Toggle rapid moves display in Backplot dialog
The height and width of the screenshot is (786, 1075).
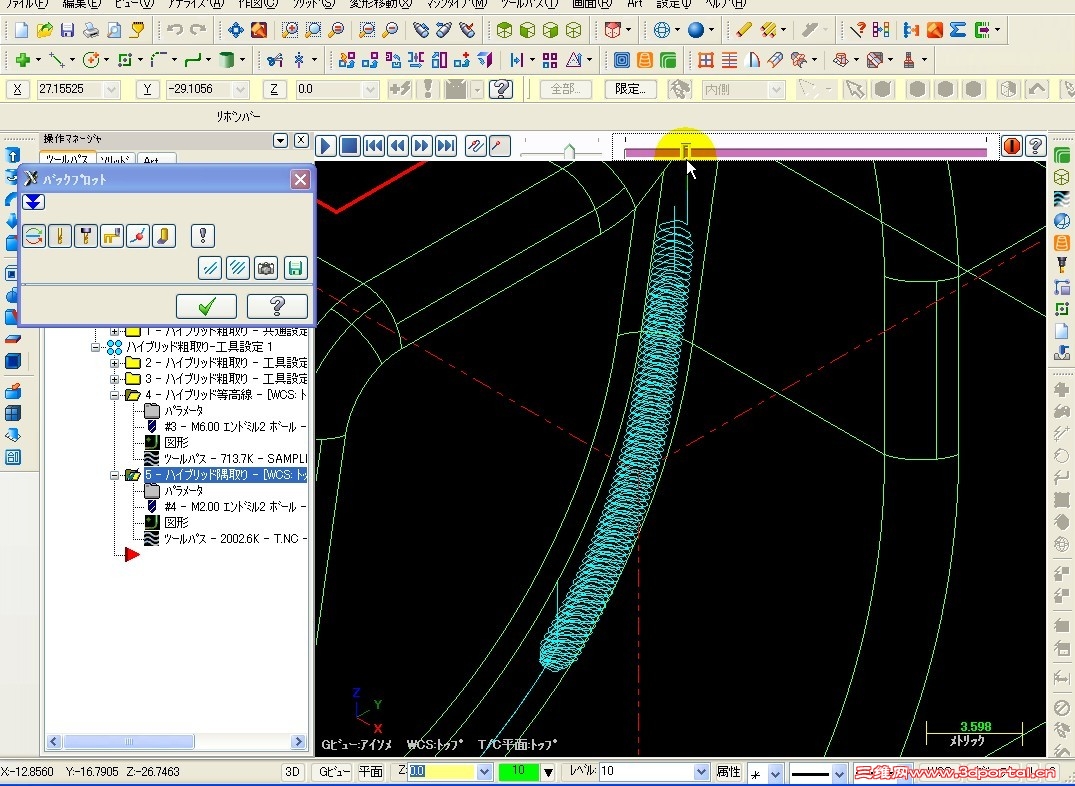click(x=112, y=236)
